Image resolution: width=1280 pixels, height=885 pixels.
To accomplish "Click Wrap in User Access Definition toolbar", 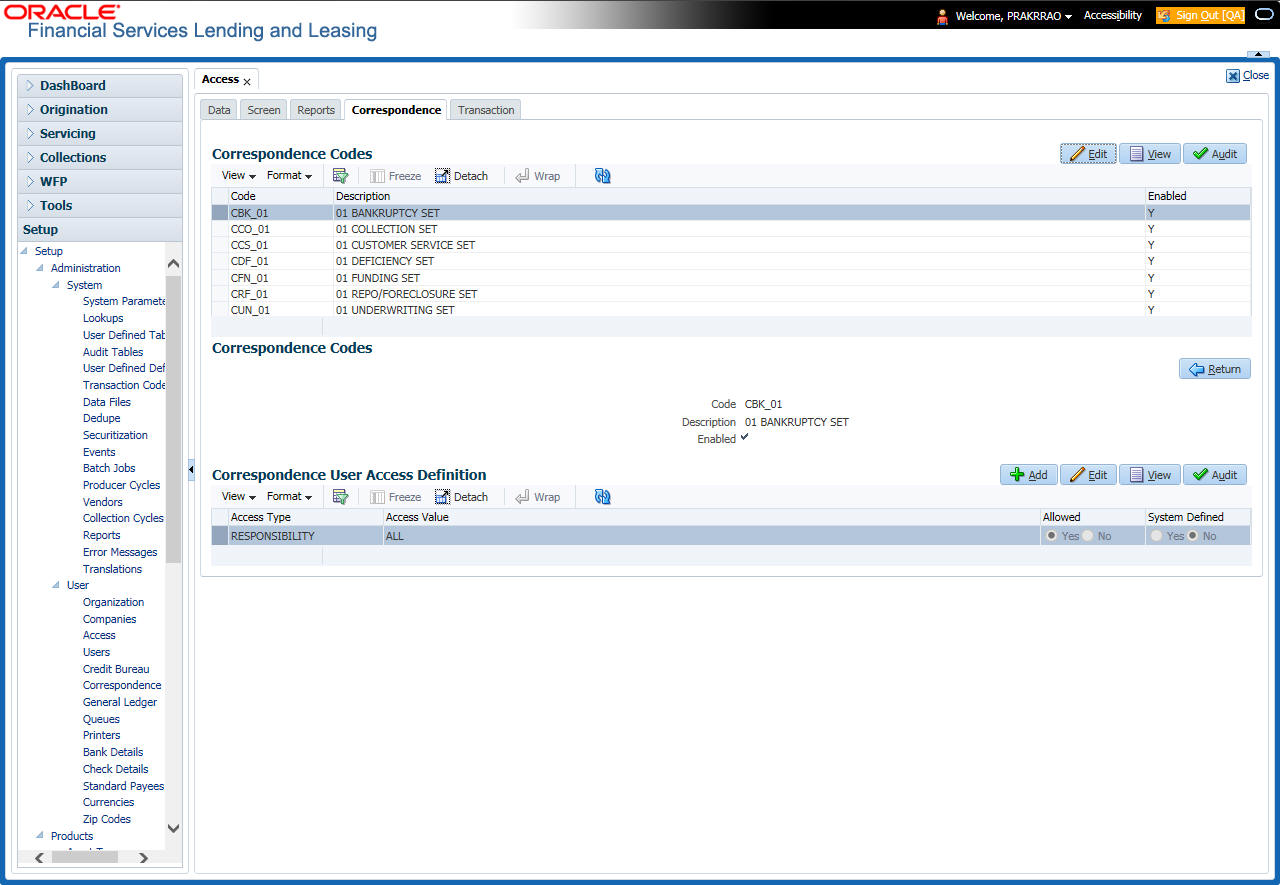I will 537,497.
